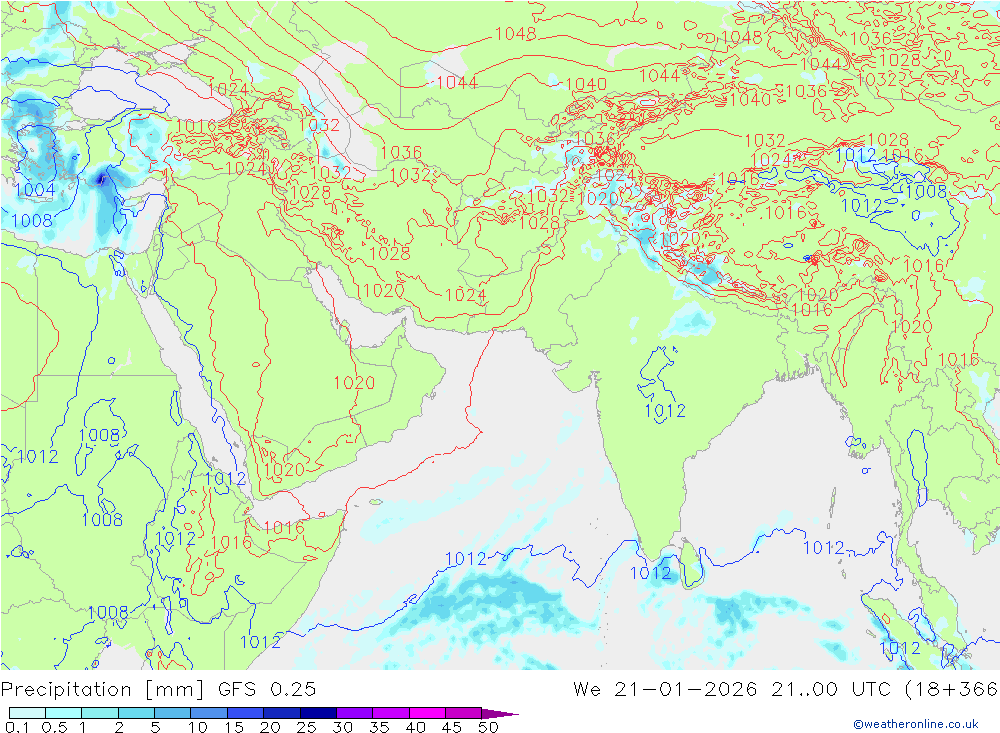Pick the legend swatch between 40 and 45
This screenshot has height=733, width=1000.
[427, 713]
